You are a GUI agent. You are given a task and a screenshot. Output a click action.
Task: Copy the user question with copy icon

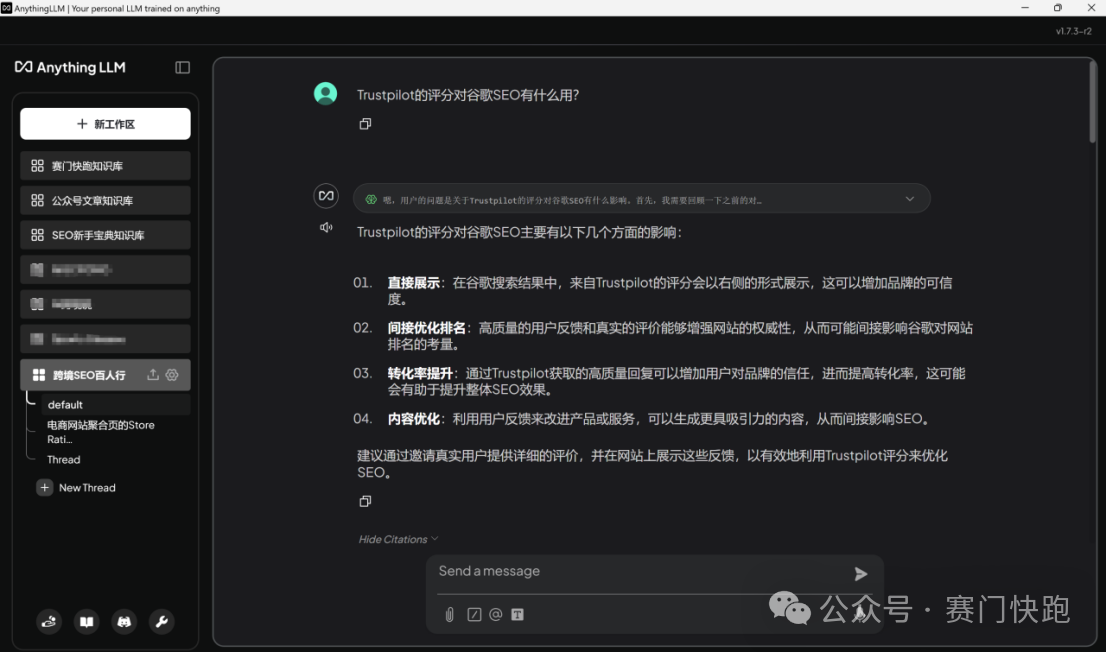[365, 124]
